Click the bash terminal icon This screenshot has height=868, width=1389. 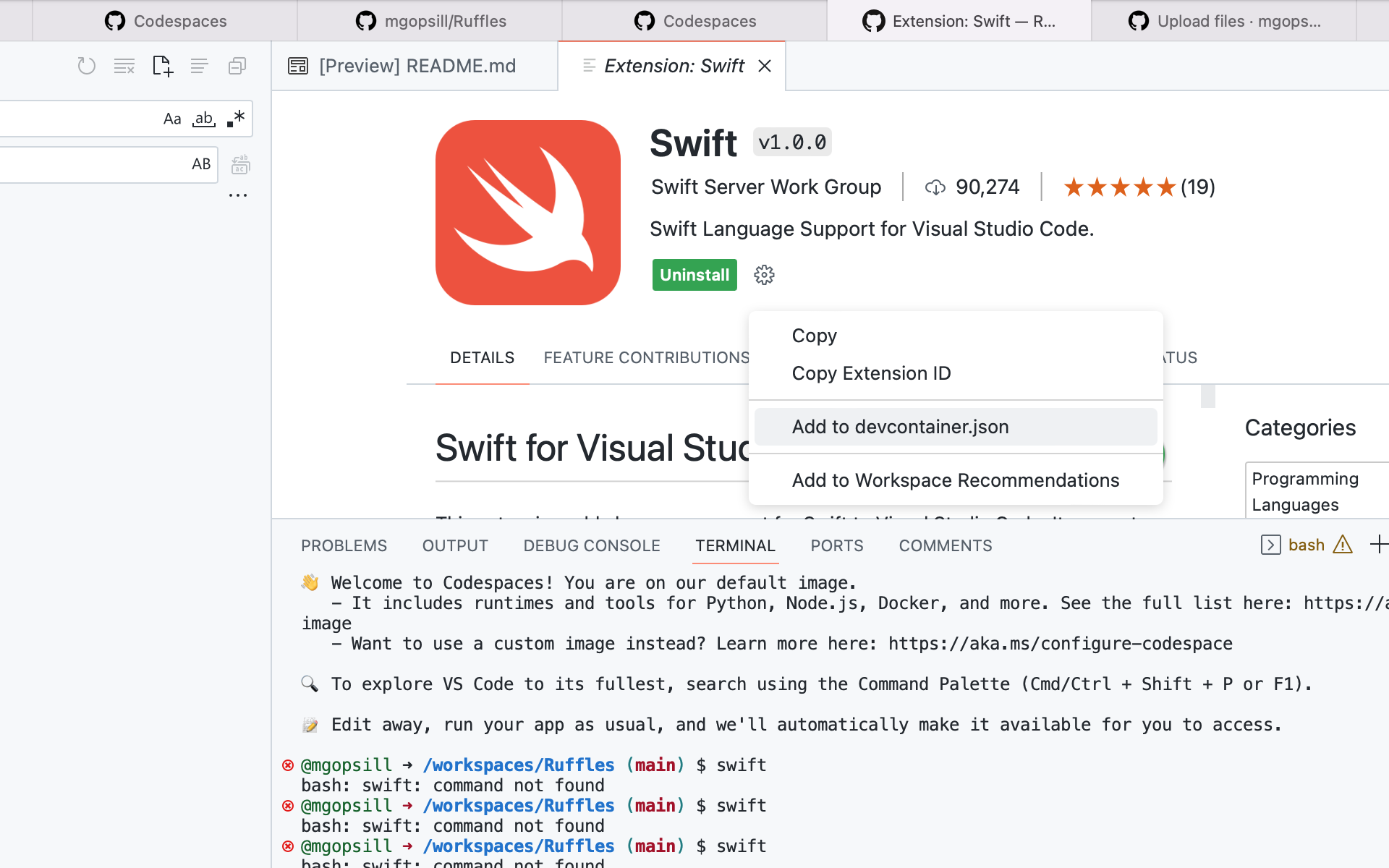(x=1270, y=545)
